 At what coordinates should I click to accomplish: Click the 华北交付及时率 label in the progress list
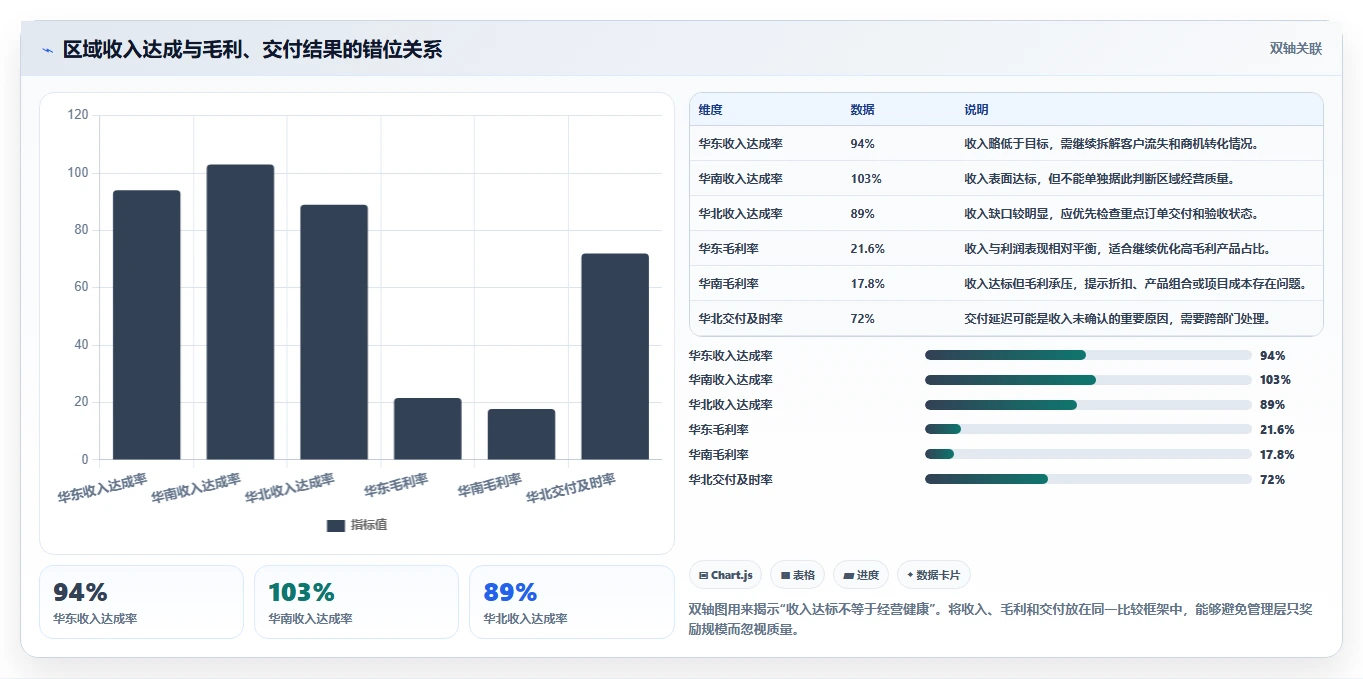tap(730, 480)
